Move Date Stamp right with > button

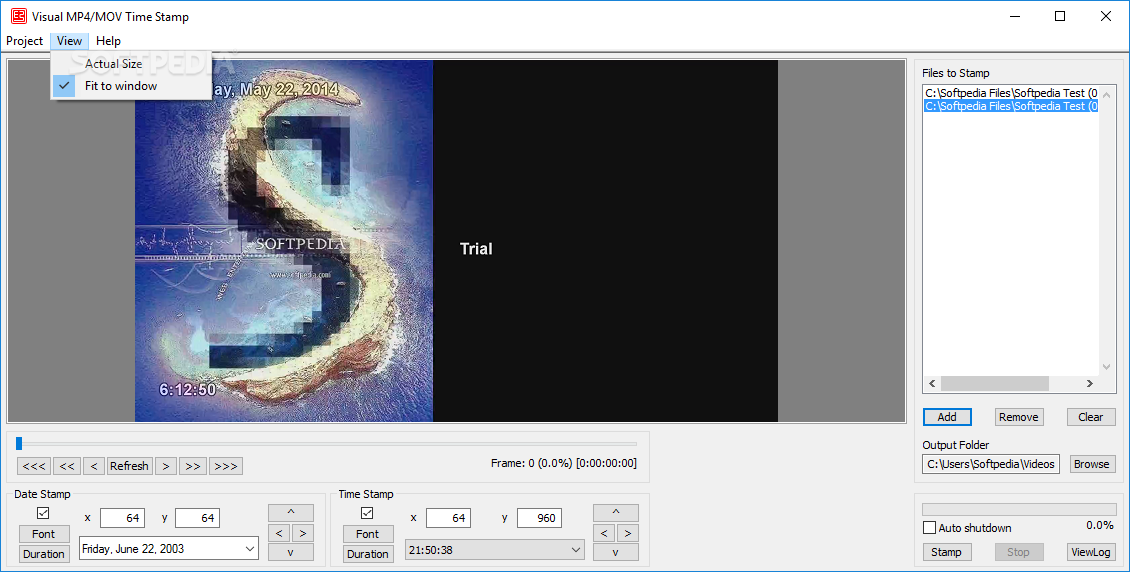tap(303, 533)
